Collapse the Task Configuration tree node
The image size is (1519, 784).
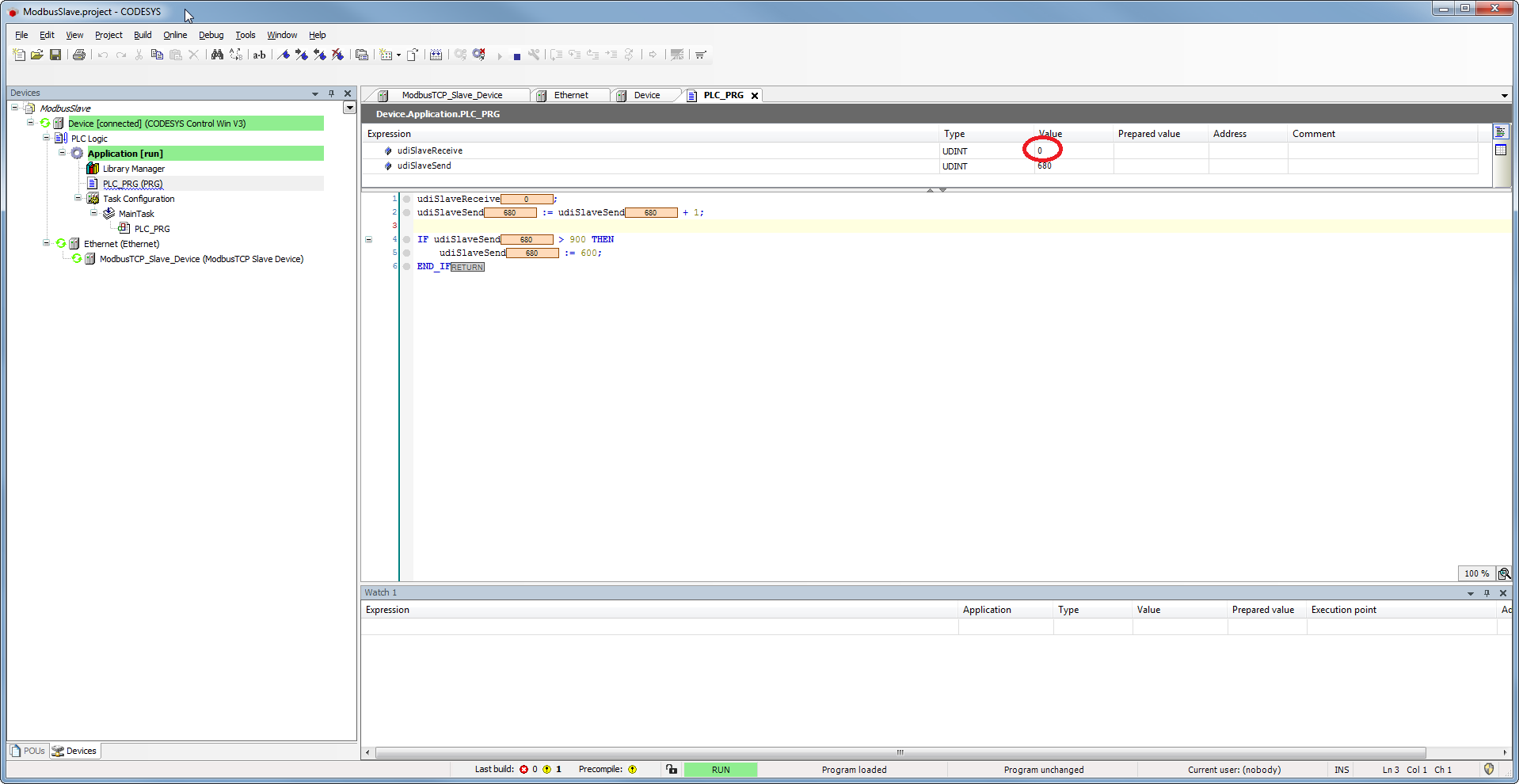[x=78, y=199]
